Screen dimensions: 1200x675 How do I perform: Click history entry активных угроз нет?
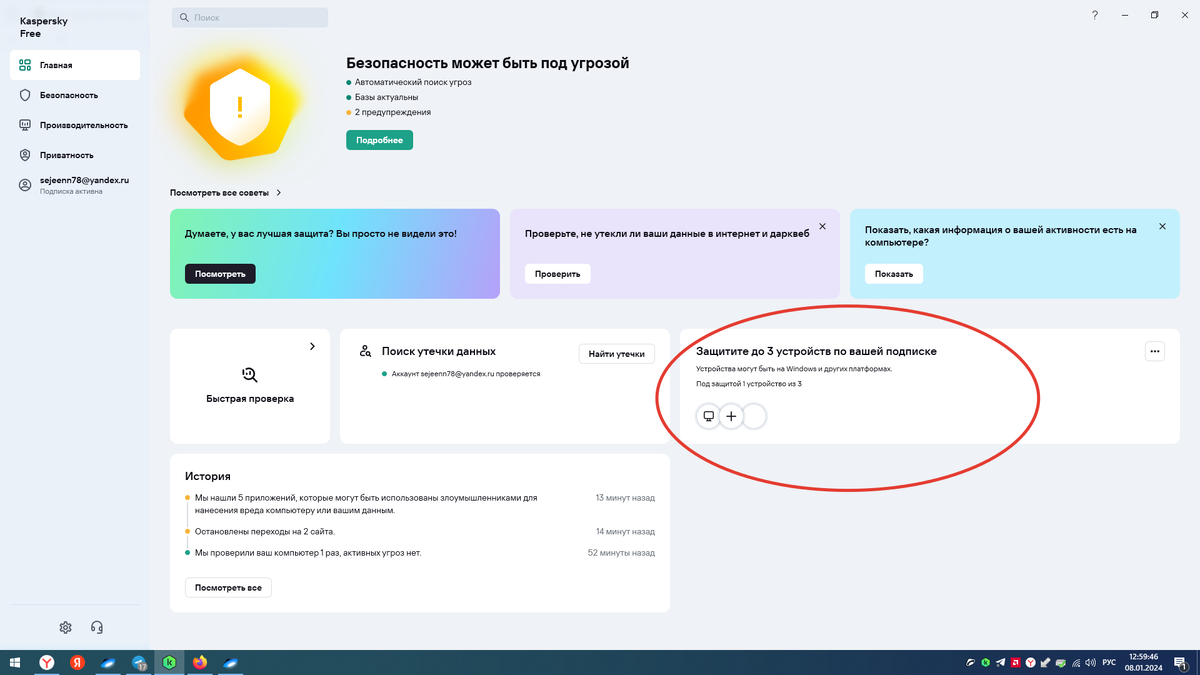[308, 552]
